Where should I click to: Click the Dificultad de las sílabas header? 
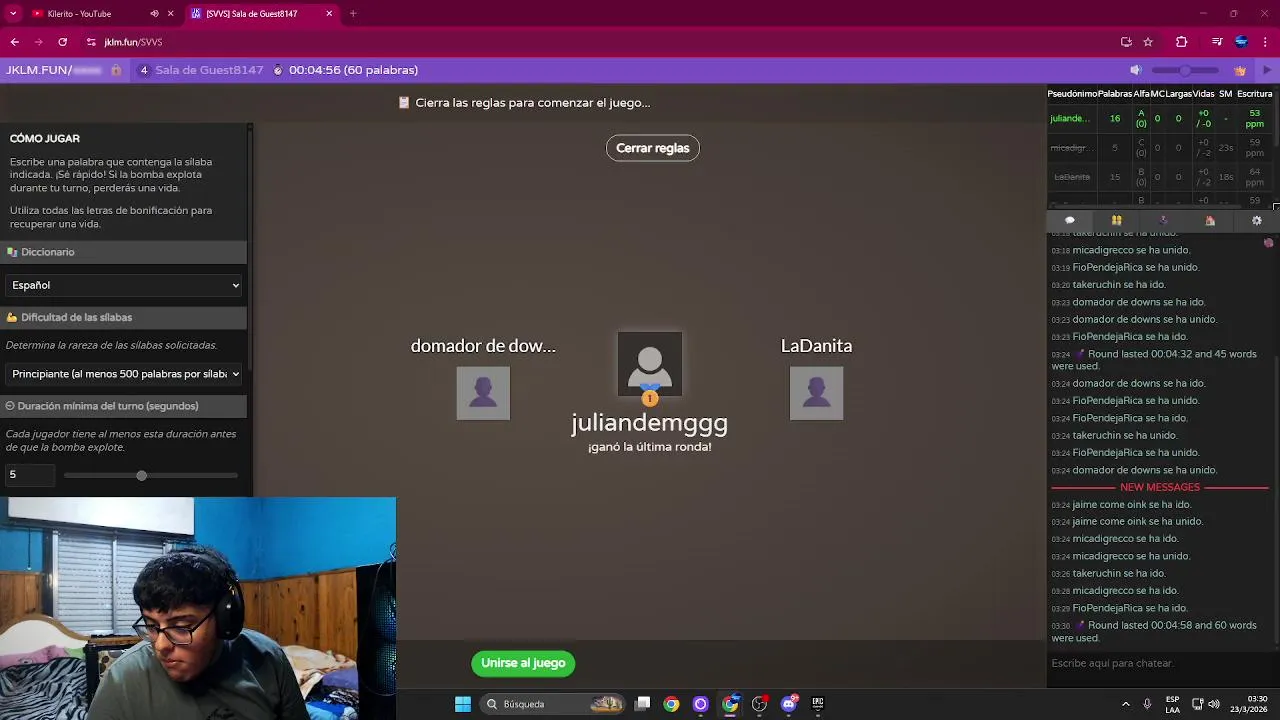[x=124, y=317]
